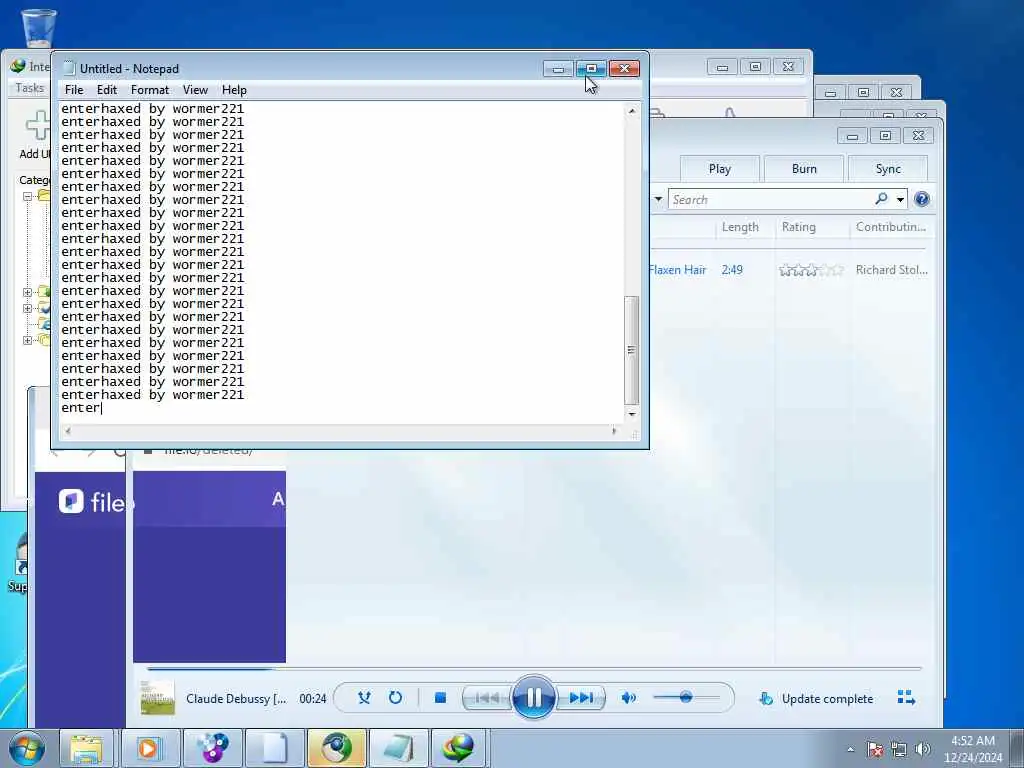Switch to the Sync tab in Media Player

pyautogui.click(x=888, y=168)
